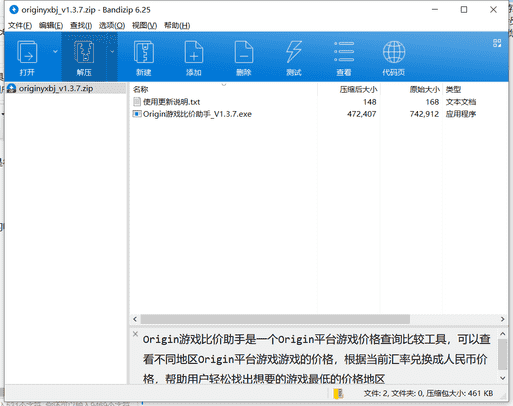Click the Delete (删除) file icon

point(244,52)
